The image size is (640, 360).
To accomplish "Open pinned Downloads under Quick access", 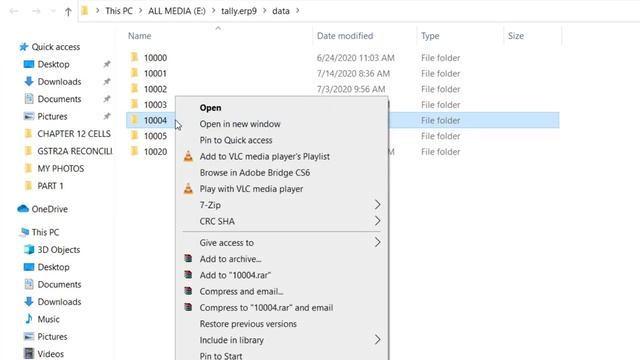I will pos(59,82).
